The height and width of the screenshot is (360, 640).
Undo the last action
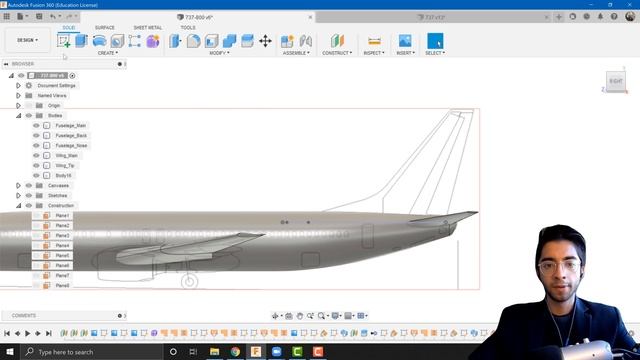[53, 17]
